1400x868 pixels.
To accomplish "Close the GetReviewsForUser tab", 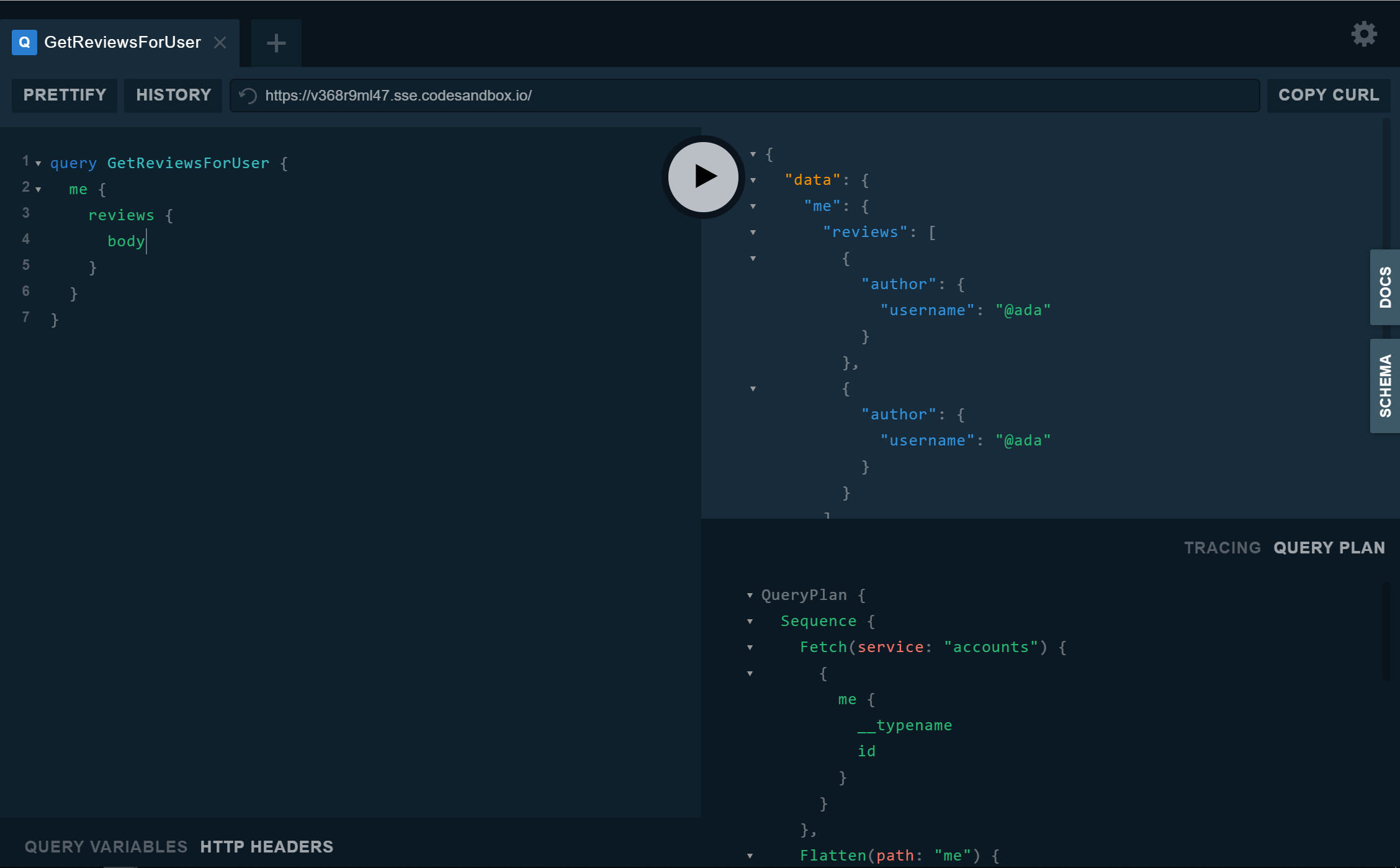I will tap(220, 42).
